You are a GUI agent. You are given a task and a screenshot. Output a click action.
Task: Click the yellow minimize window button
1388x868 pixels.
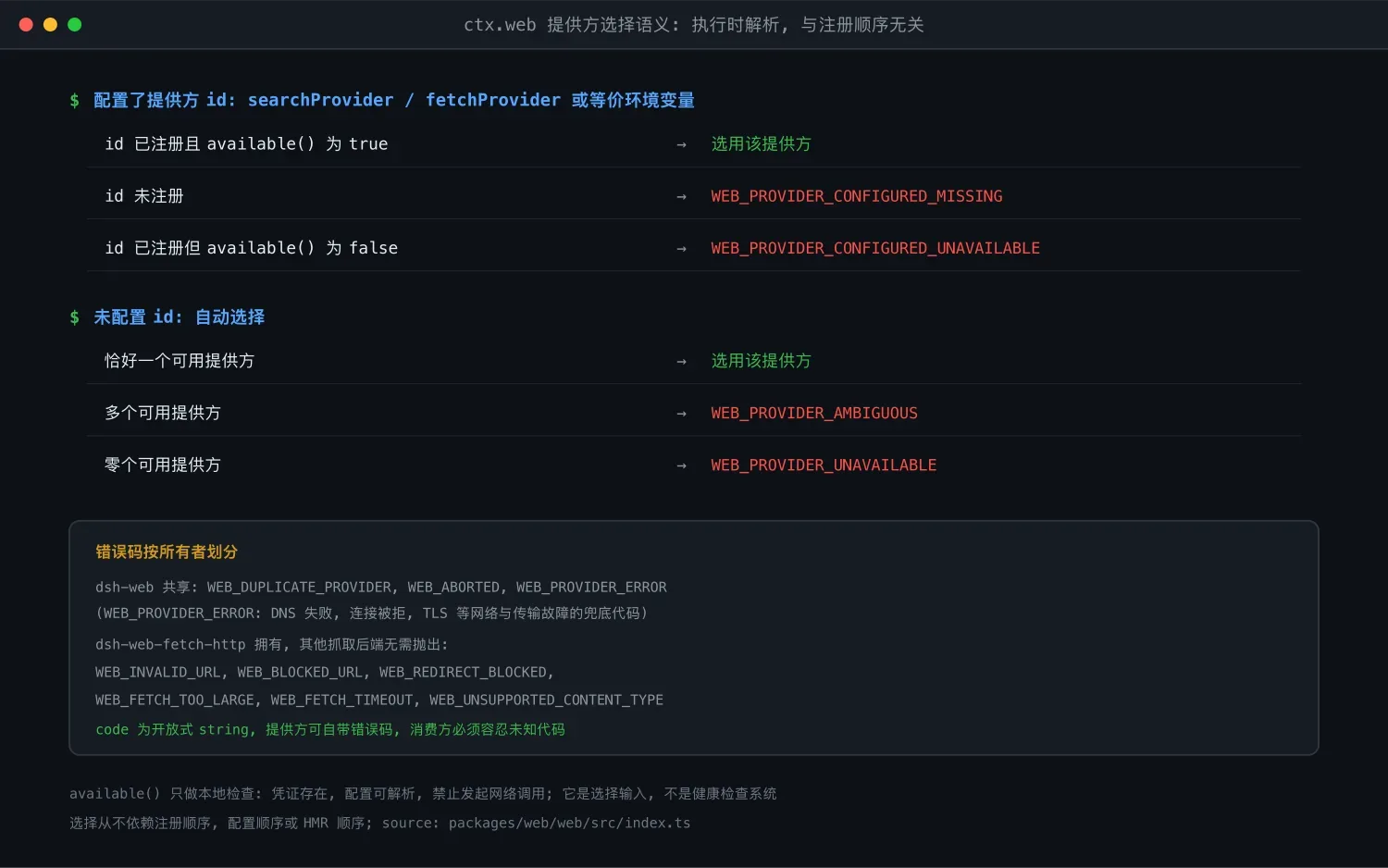[50, 25]
